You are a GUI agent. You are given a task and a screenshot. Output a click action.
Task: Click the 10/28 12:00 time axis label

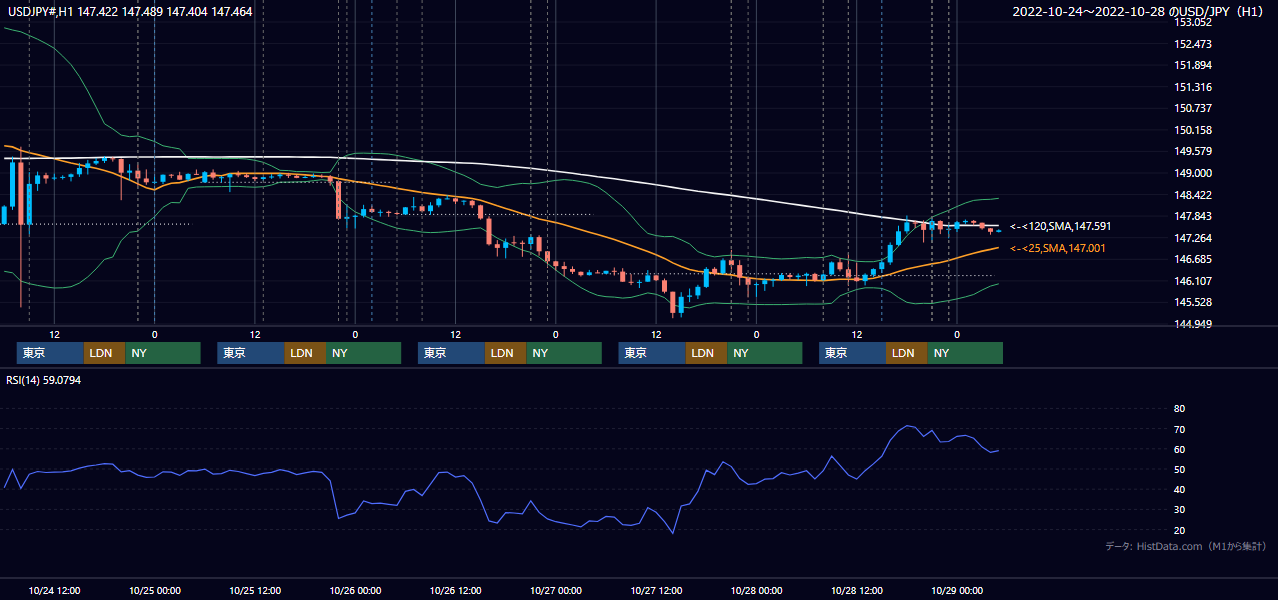857,590
